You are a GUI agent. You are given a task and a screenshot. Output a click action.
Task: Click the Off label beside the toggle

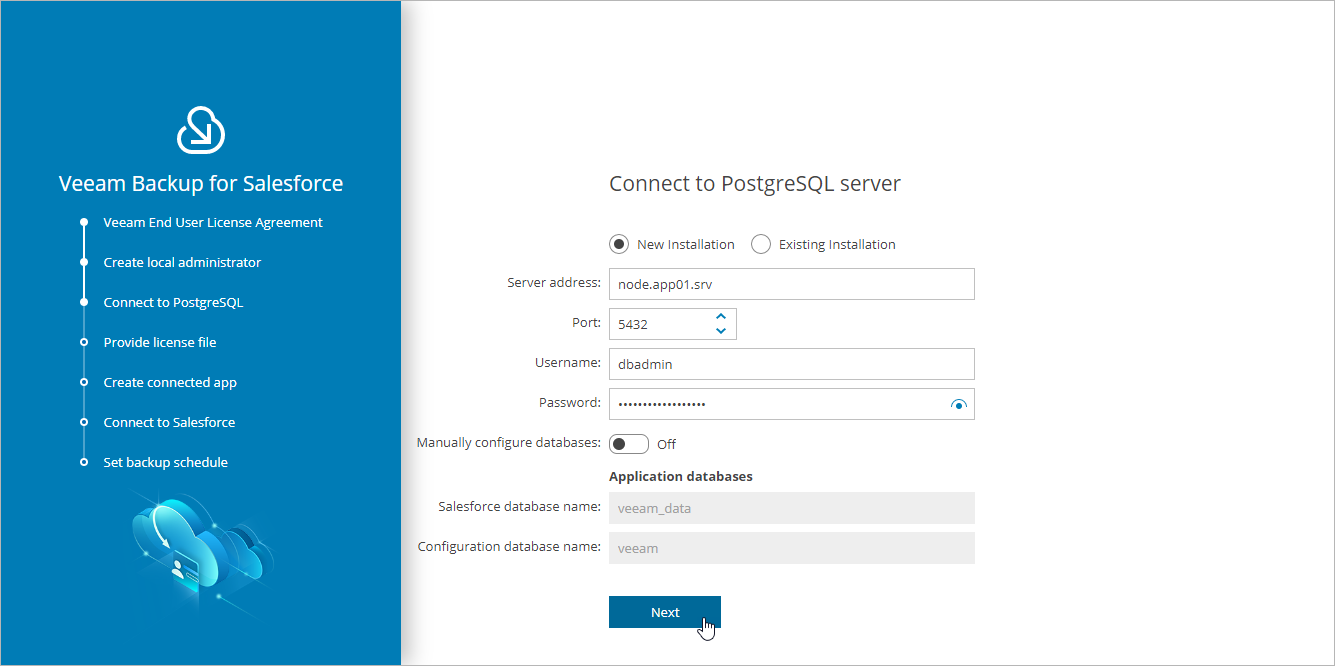[666, 444]
